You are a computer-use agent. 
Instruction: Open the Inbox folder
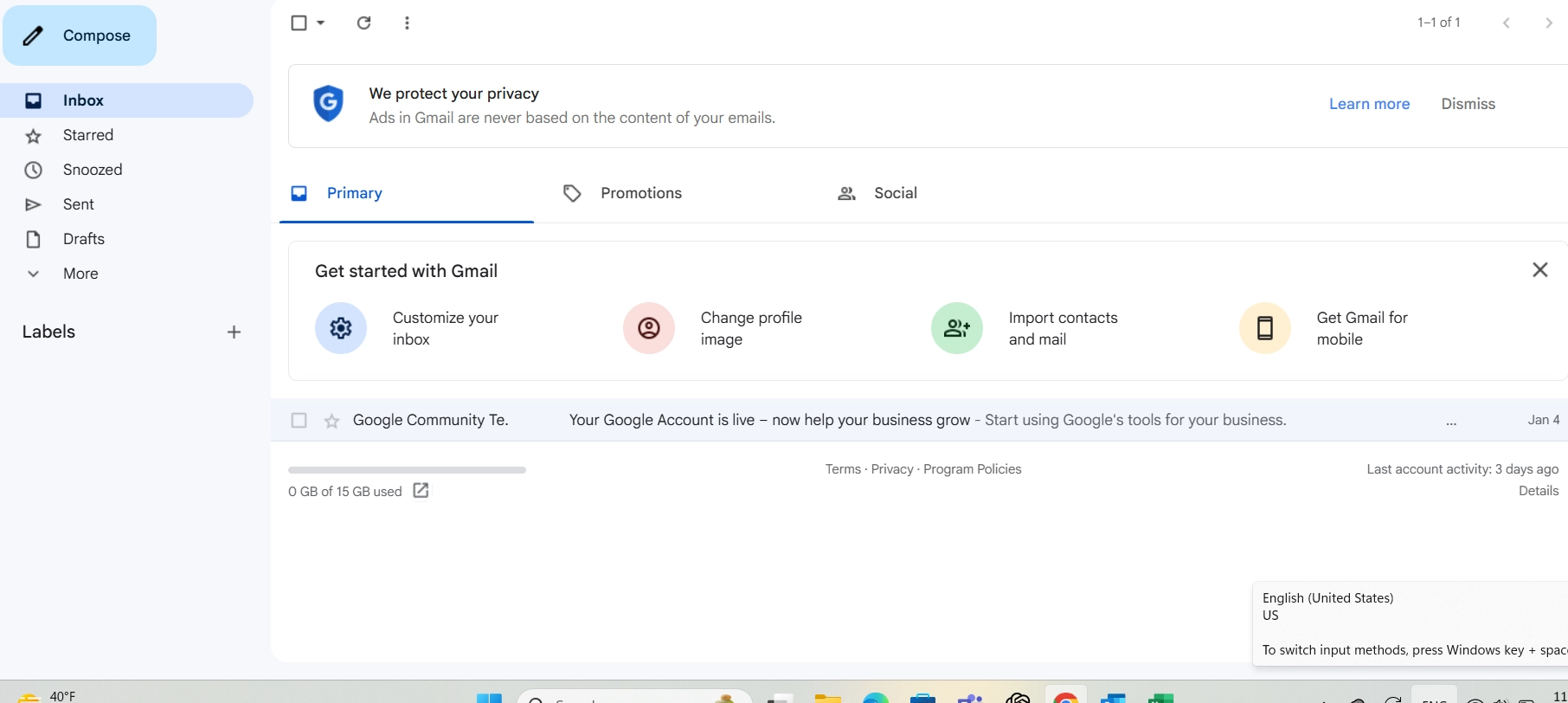coord(126,100)
